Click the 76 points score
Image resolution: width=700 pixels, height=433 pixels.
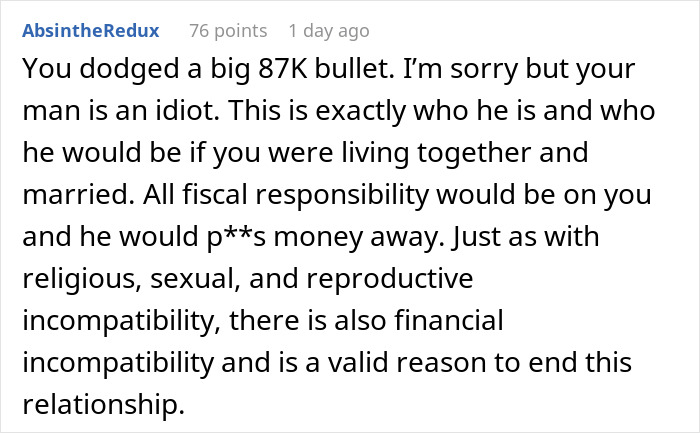point(228,31)
